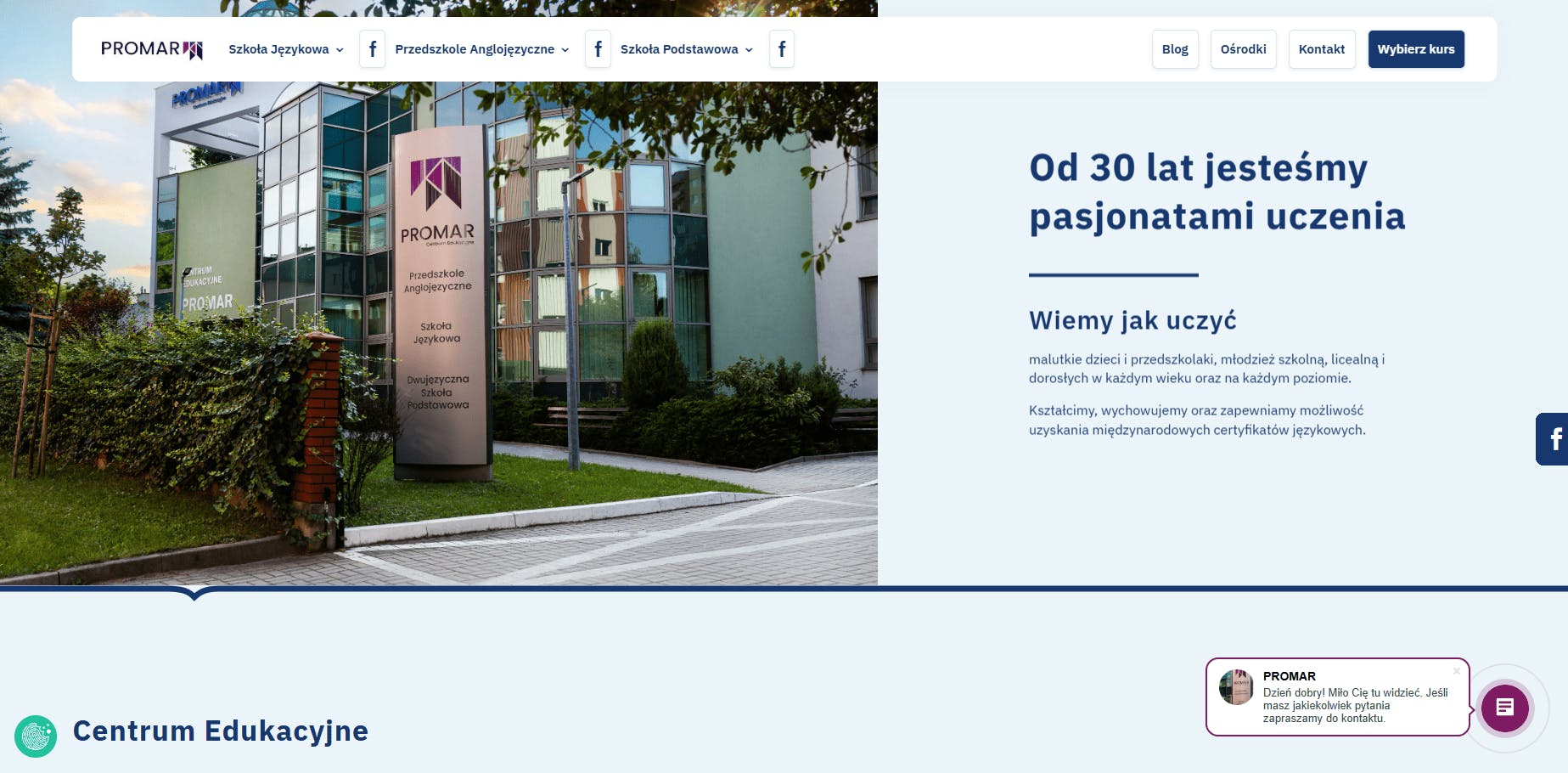This screenshot has height=773, width=1568.
Task: Open the Facebook tab on the right edge
Action: [1555, 439]
